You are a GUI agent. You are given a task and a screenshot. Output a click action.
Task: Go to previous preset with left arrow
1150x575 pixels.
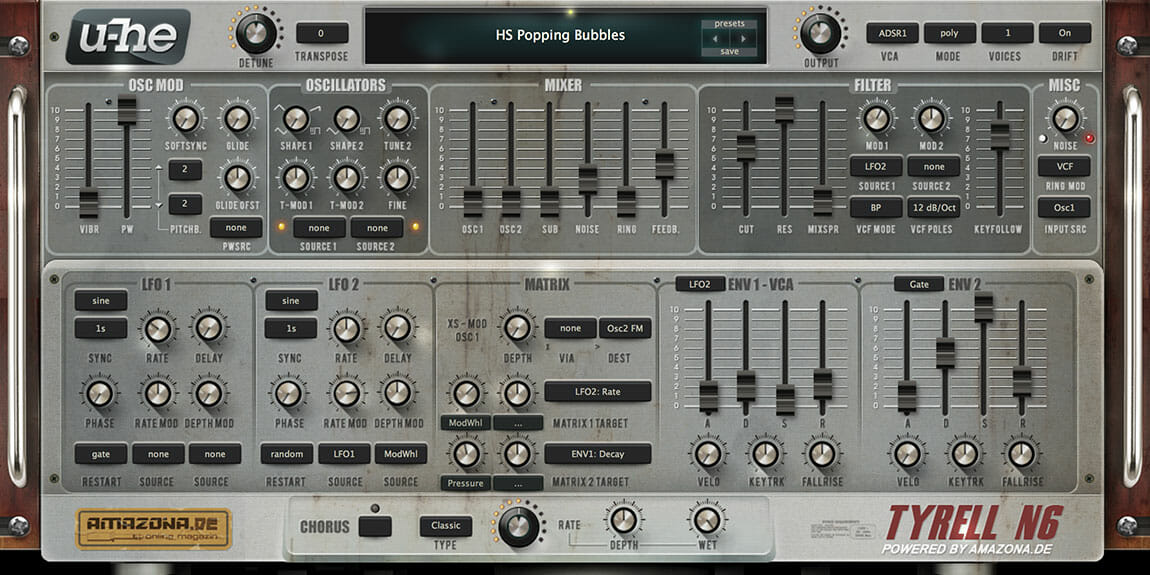click(717, 39)
